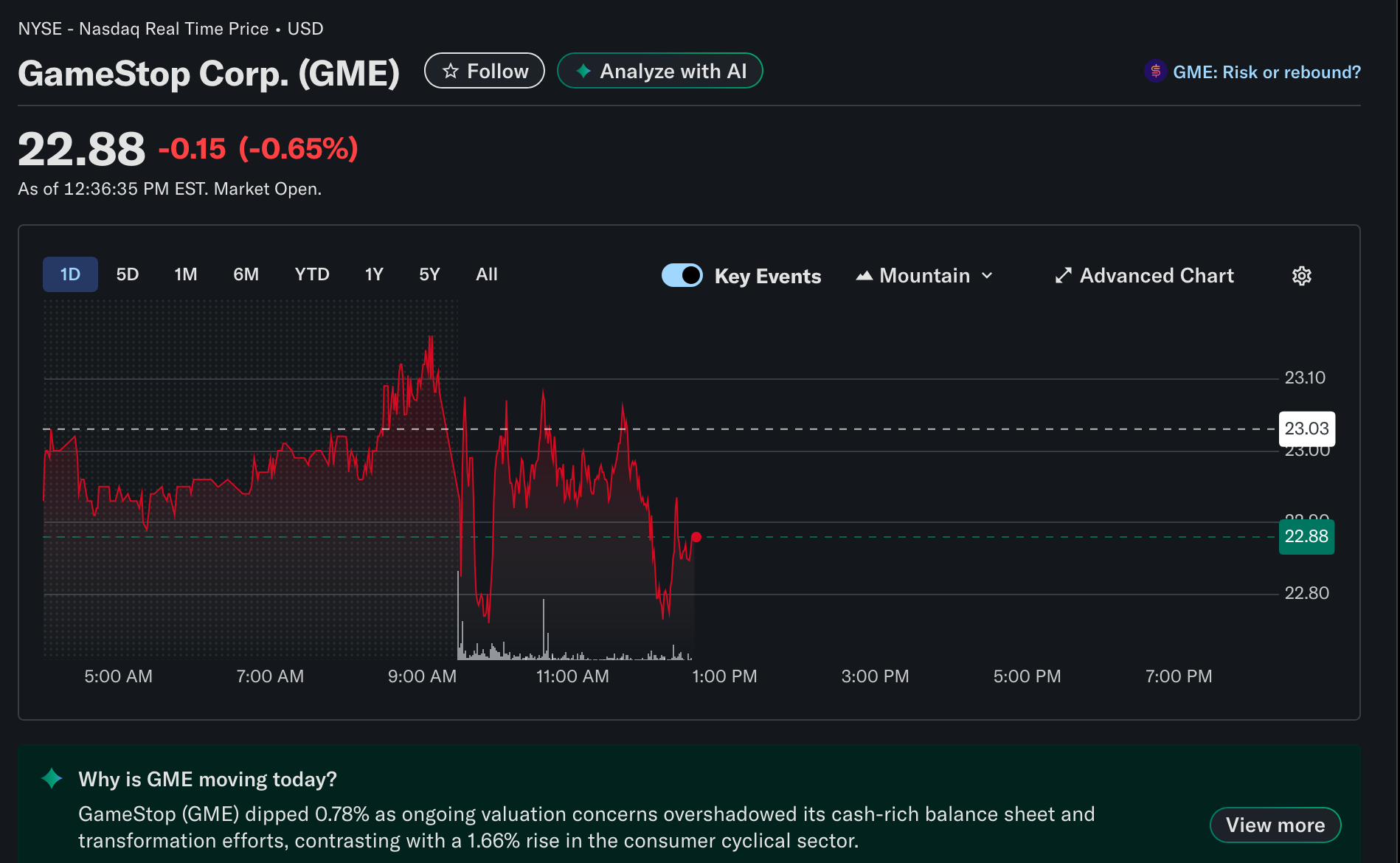The image size is (1400, 863).
Task: Click the 11:00 AM time axis label
Action: (572, 676)
